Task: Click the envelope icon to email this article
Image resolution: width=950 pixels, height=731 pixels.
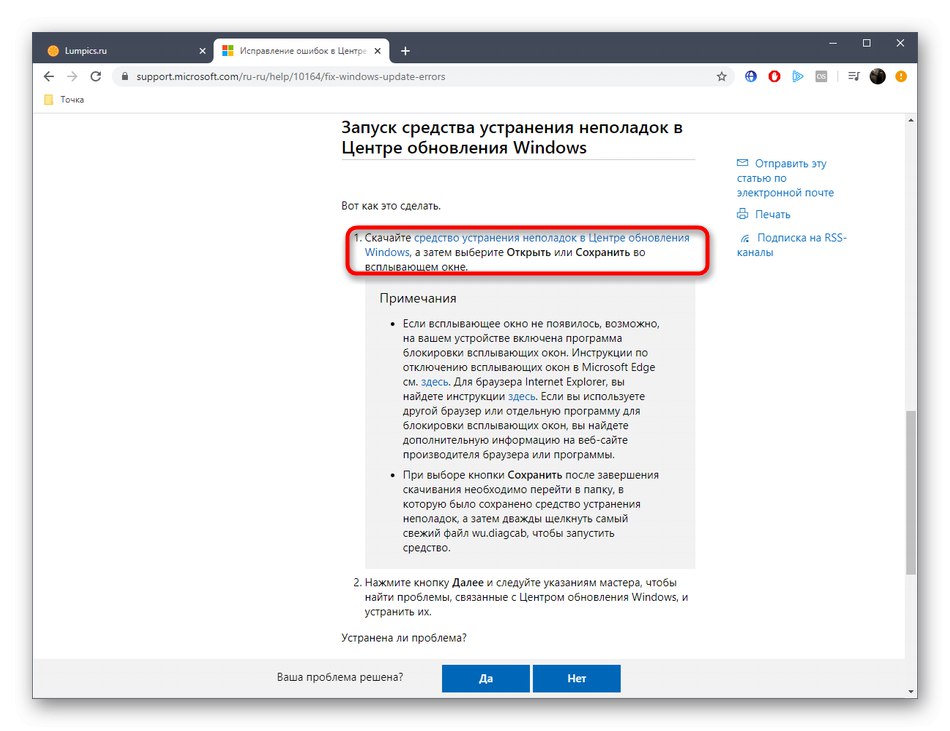Action: point(742,163)
